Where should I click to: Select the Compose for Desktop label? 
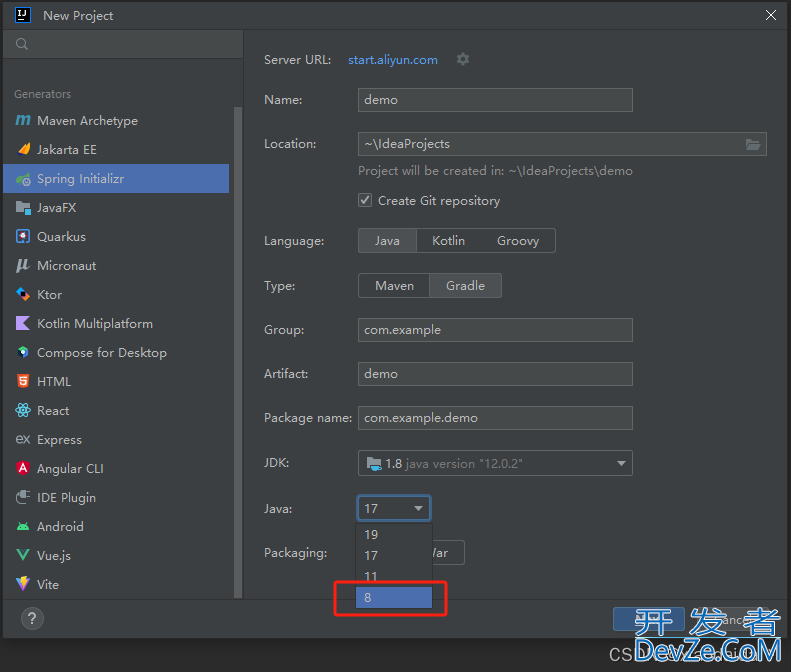pyautogui.click(x=102, y=353)
